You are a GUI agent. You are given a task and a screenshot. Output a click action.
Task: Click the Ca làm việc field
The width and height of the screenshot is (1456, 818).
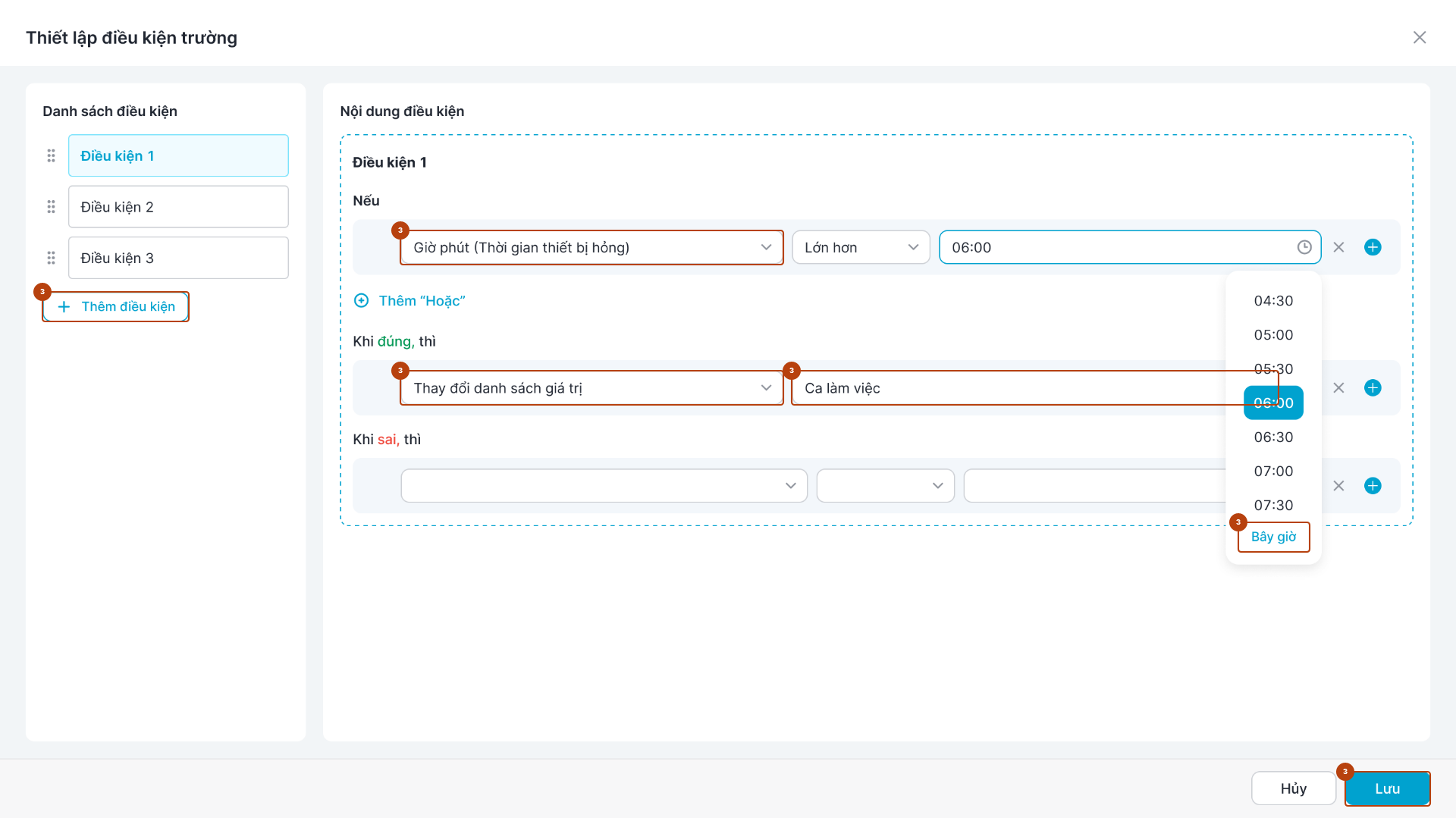click(1034, 388)
